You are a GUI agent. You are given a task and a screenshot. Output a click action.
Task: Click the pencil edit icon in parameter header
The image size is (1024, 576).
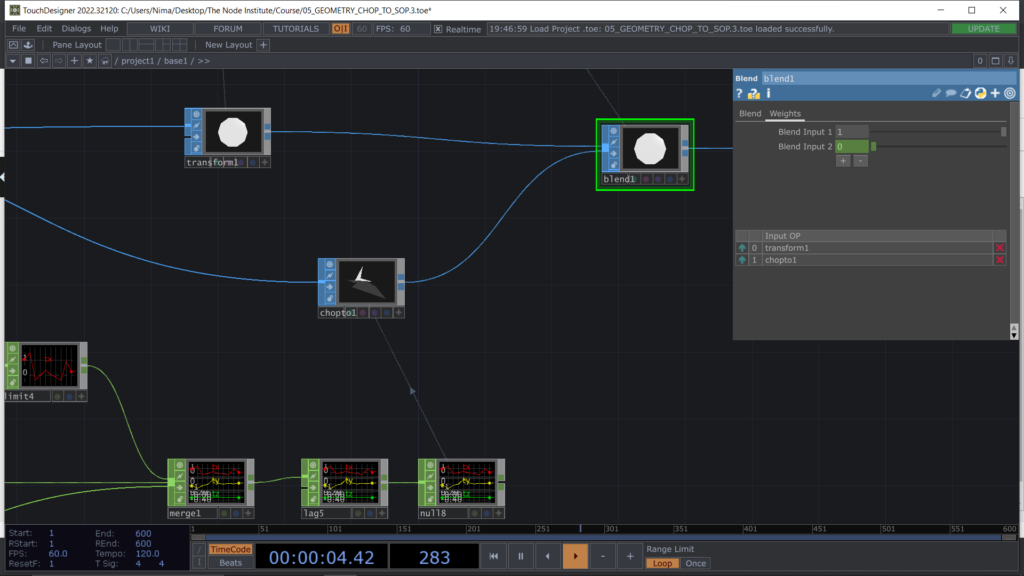coord(936,93)
